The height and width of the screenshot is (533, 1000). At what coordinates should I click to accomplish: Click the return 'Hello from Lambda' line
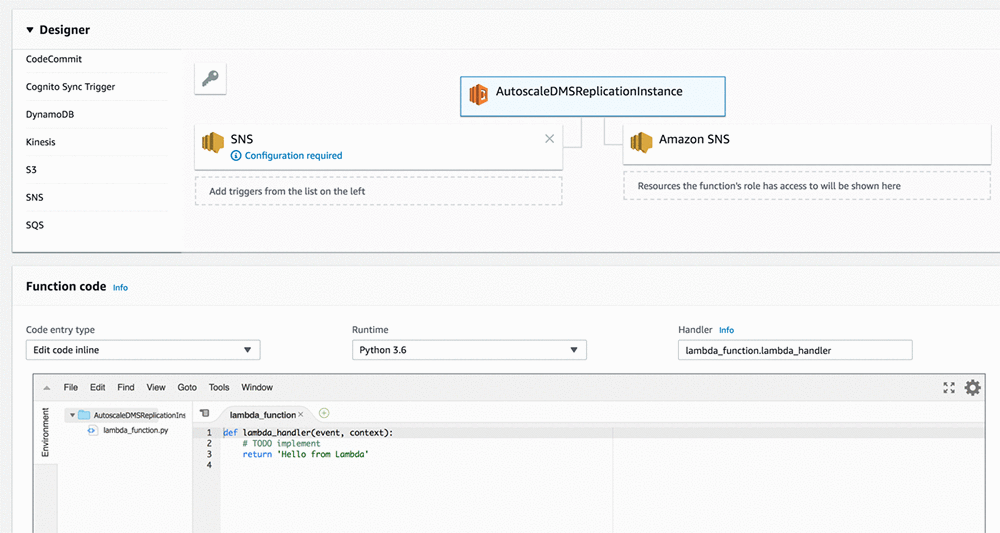coord(305,454)
